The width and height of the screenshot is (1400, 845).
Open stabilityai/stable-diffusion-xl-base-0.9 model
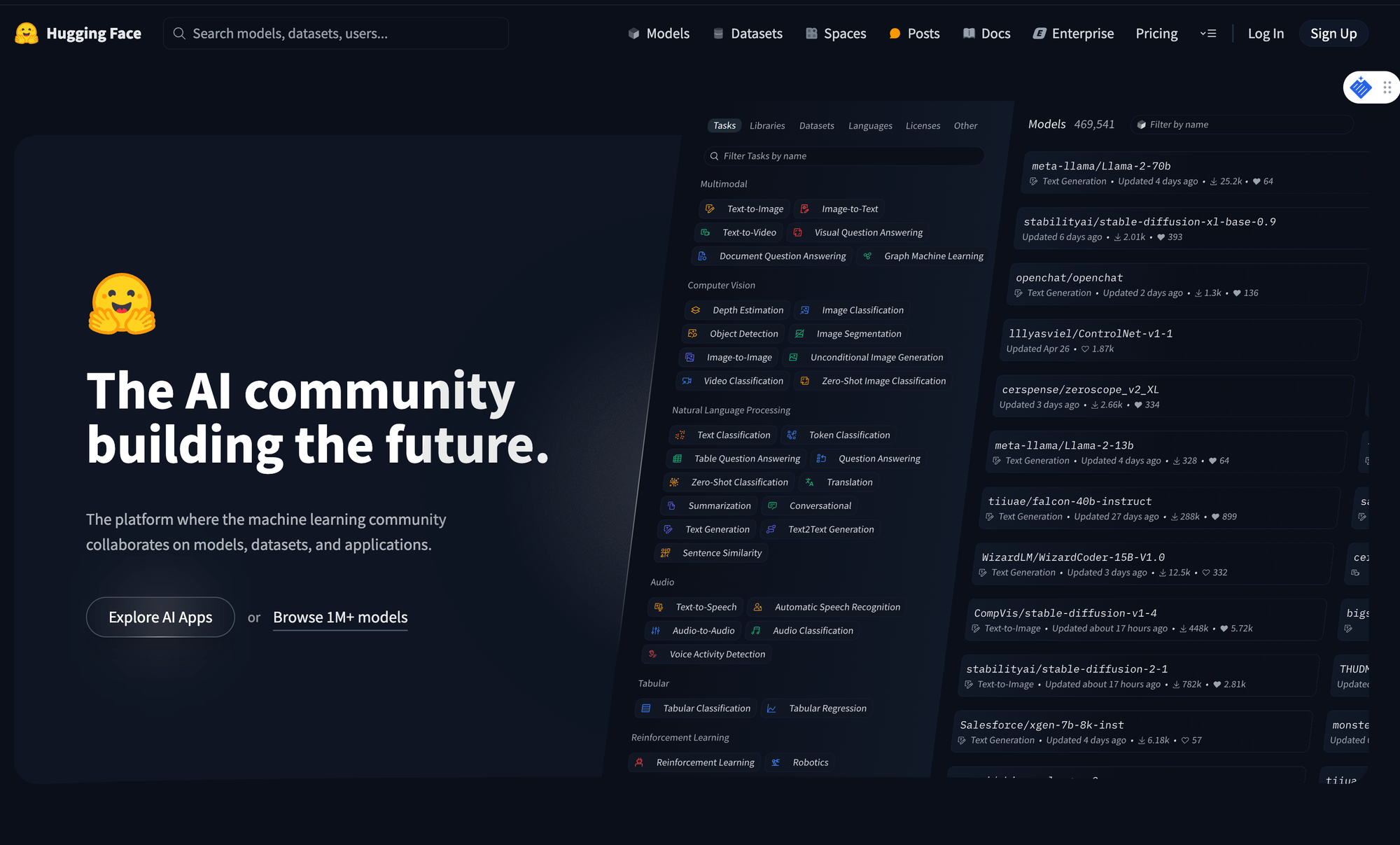pos(1192,228)
